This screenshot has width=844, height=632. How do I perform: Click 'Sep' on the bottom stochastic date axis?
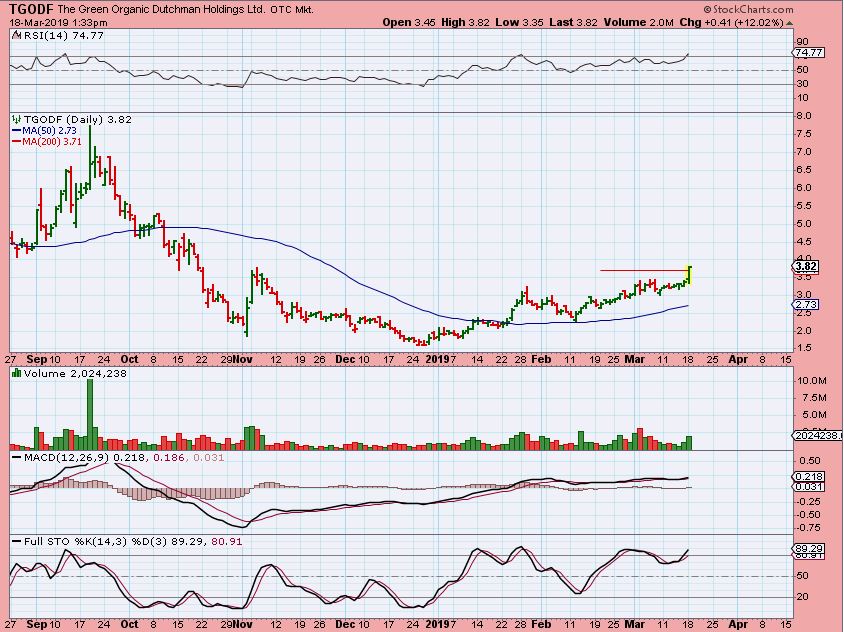pos(37,624)
